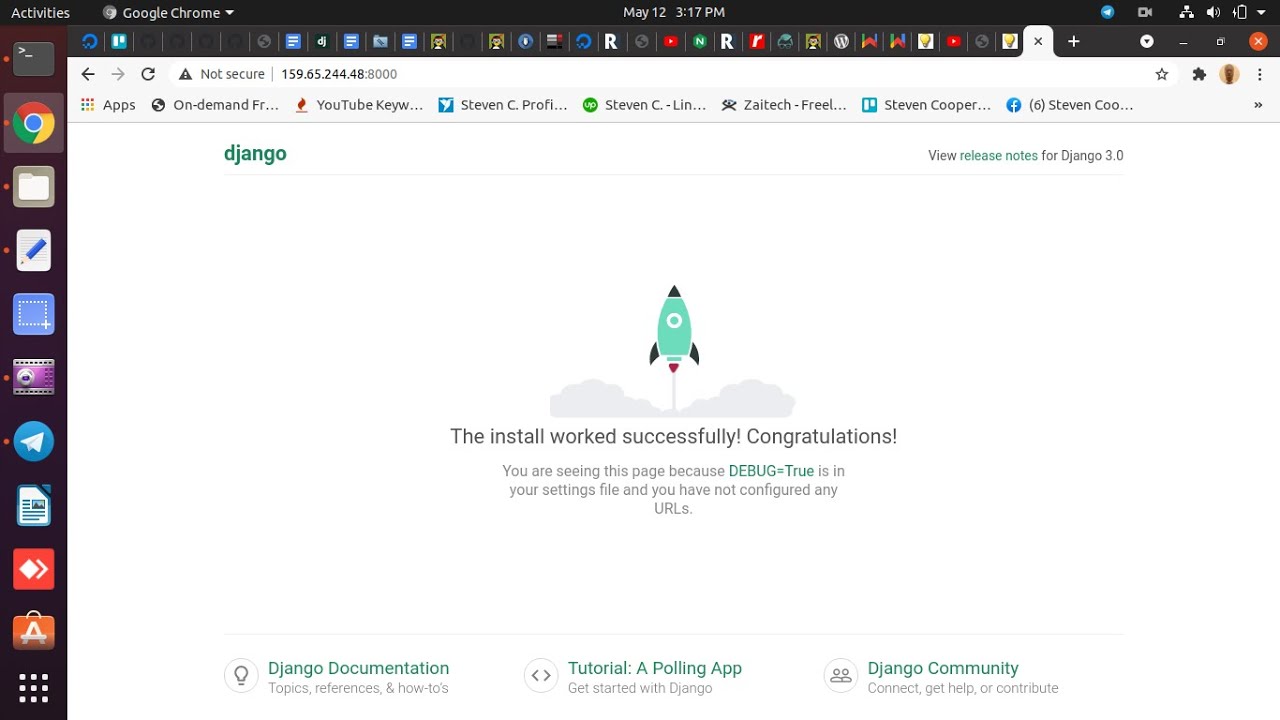
Task: Click the Not secure warning indicator
Action: (x=222, y=74)
